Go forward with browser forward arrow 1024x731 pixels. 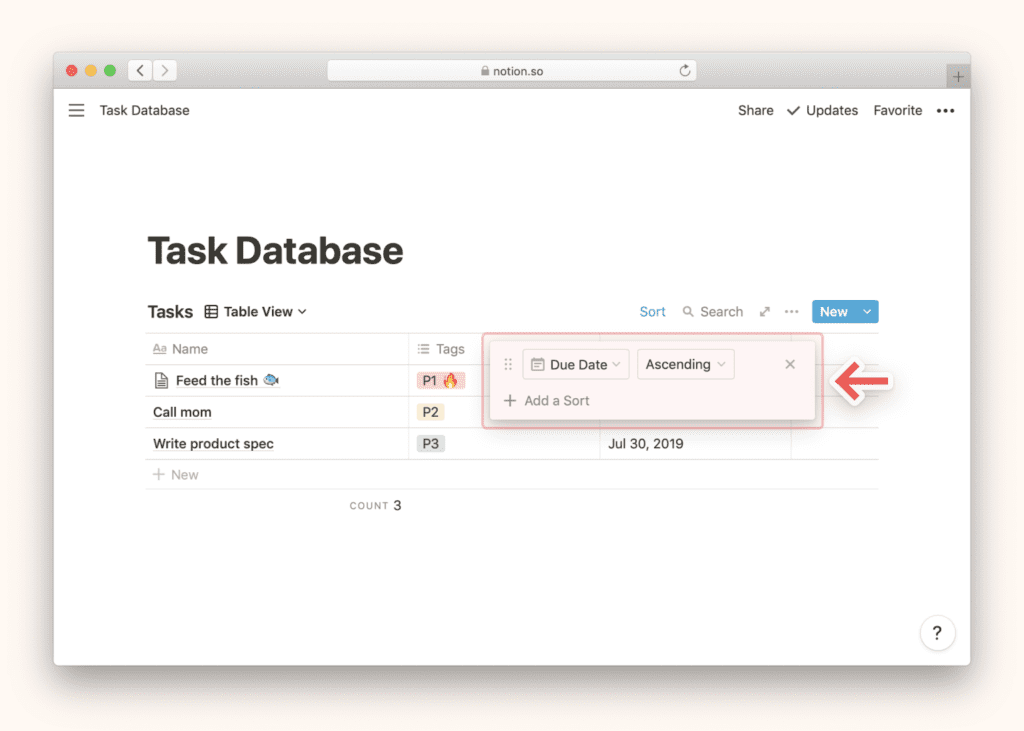(165, 71)
